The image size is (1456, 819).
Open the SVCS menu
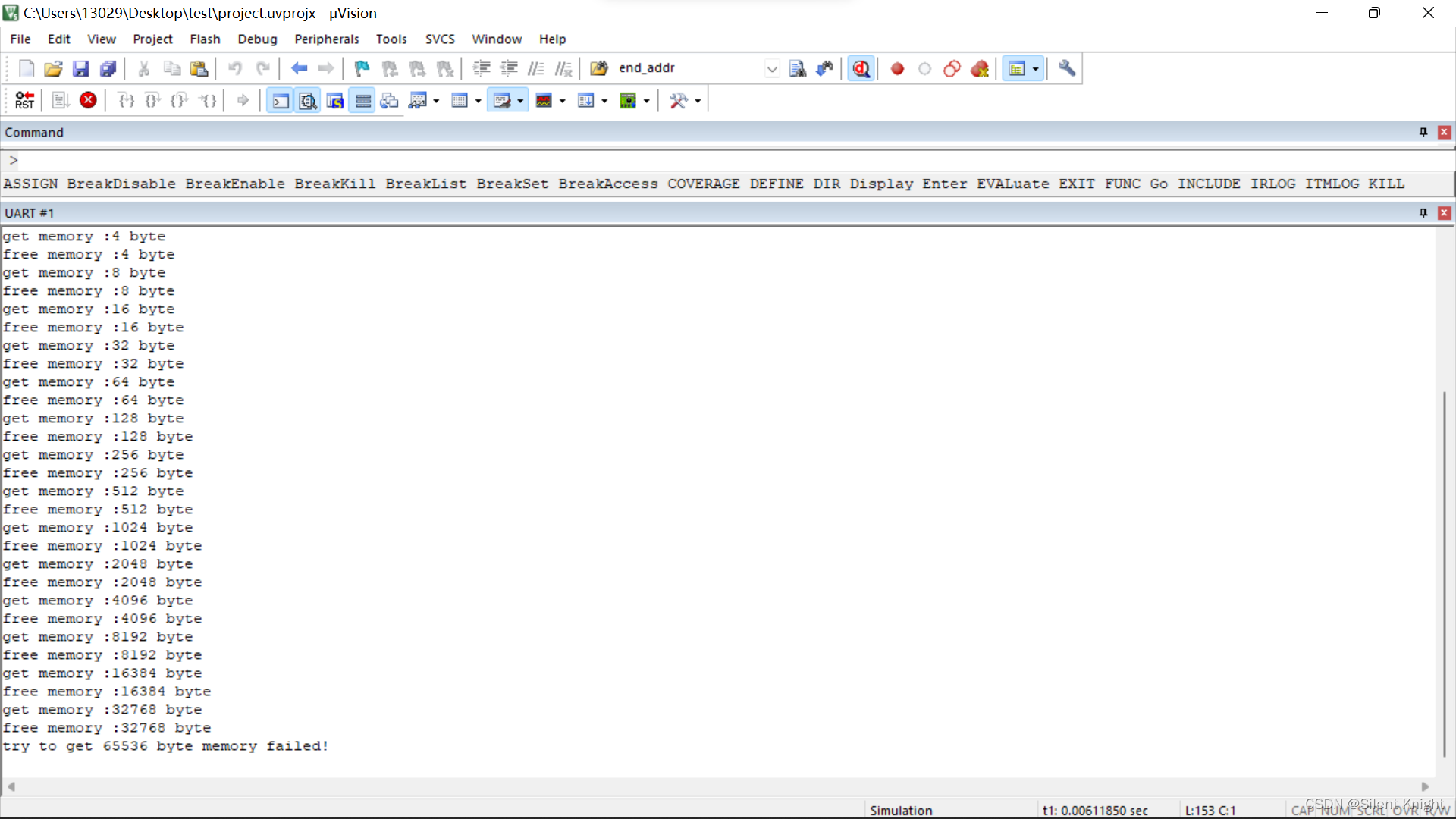tap(440, 39)
